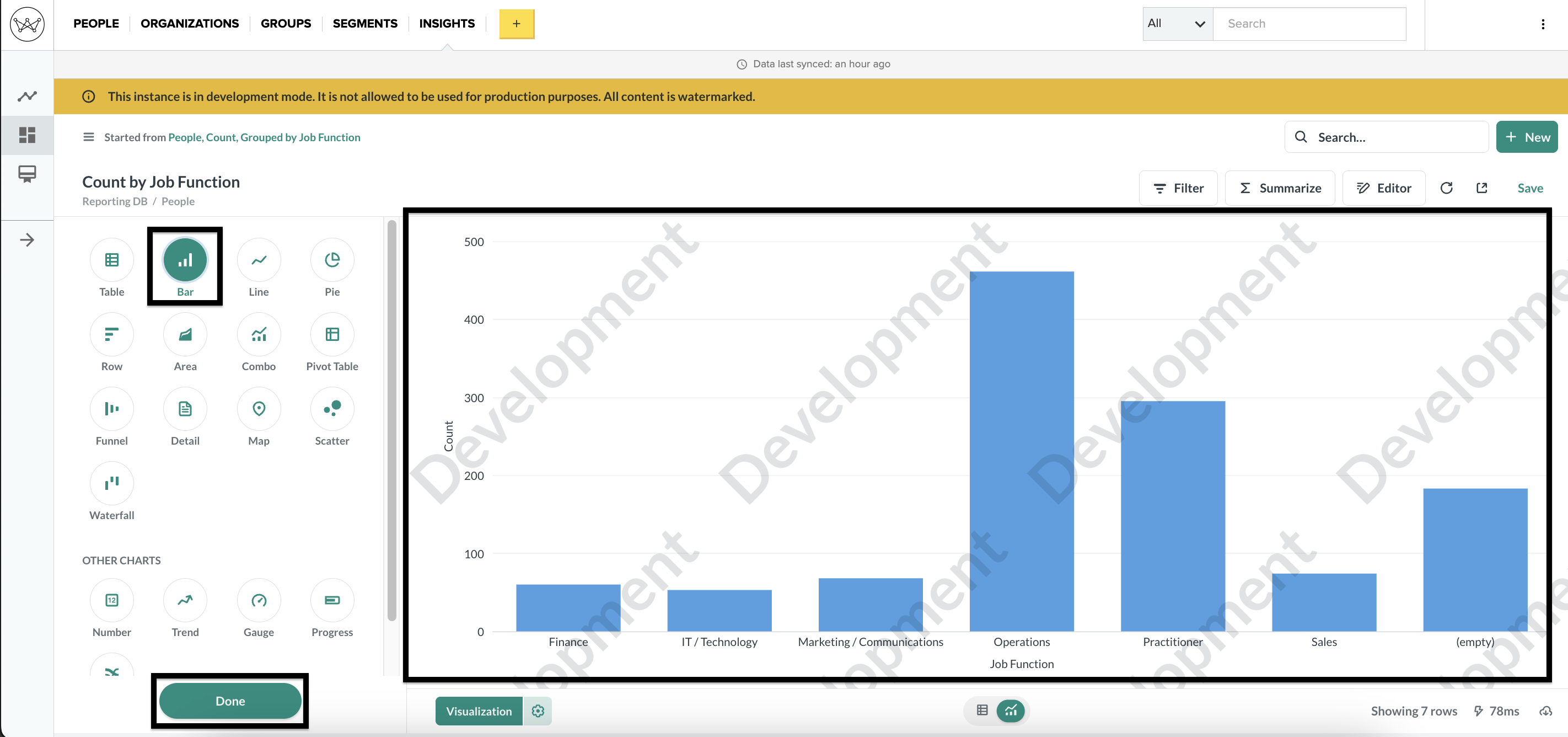Open visualization settings gear icon
Viewport: 1568px width, 737px height.
click(538, 711)
